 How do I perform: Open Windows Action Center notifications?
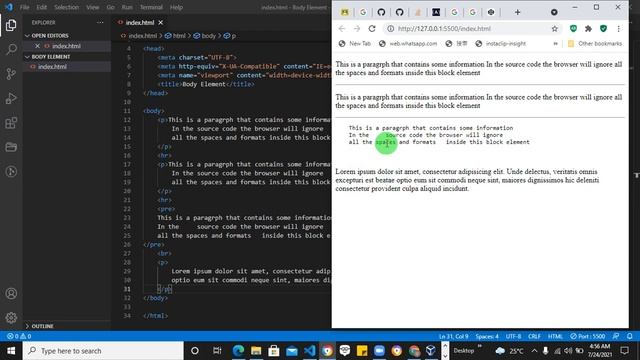coord(624,351)
